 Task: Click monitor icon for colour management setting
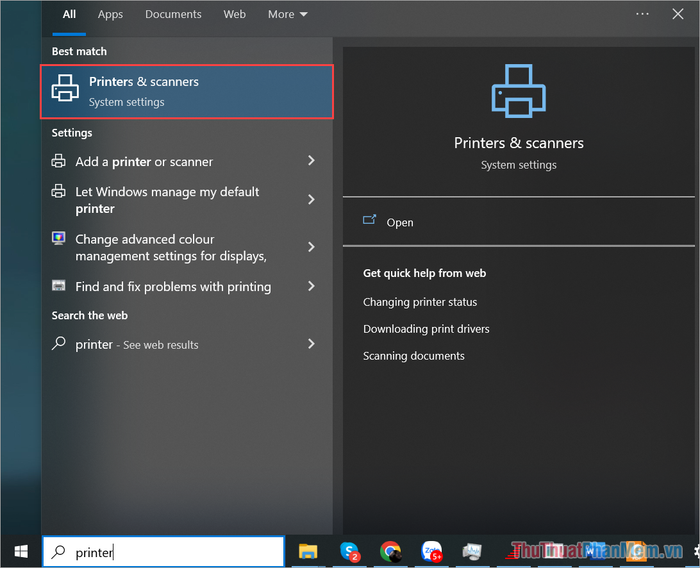(58, 238)
